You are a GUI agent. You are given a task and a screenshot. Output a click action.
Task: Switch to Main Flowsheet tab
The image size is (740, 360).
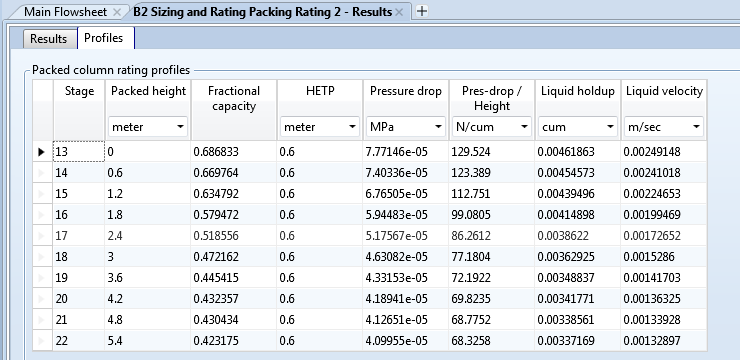pyautogui.click(x=65, y=12)
